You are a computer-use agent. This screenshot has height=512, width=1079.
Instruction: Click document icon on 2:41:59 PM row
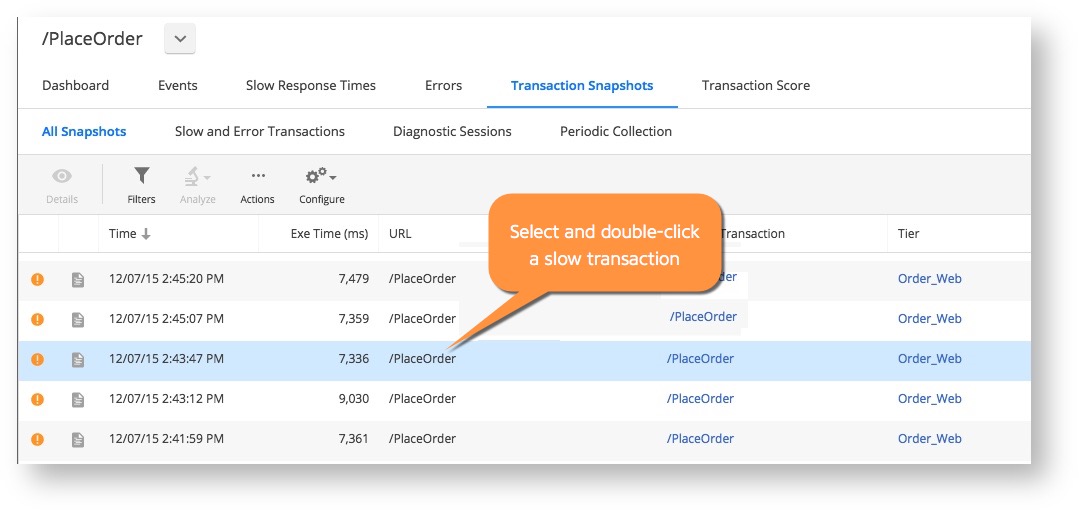78,439
